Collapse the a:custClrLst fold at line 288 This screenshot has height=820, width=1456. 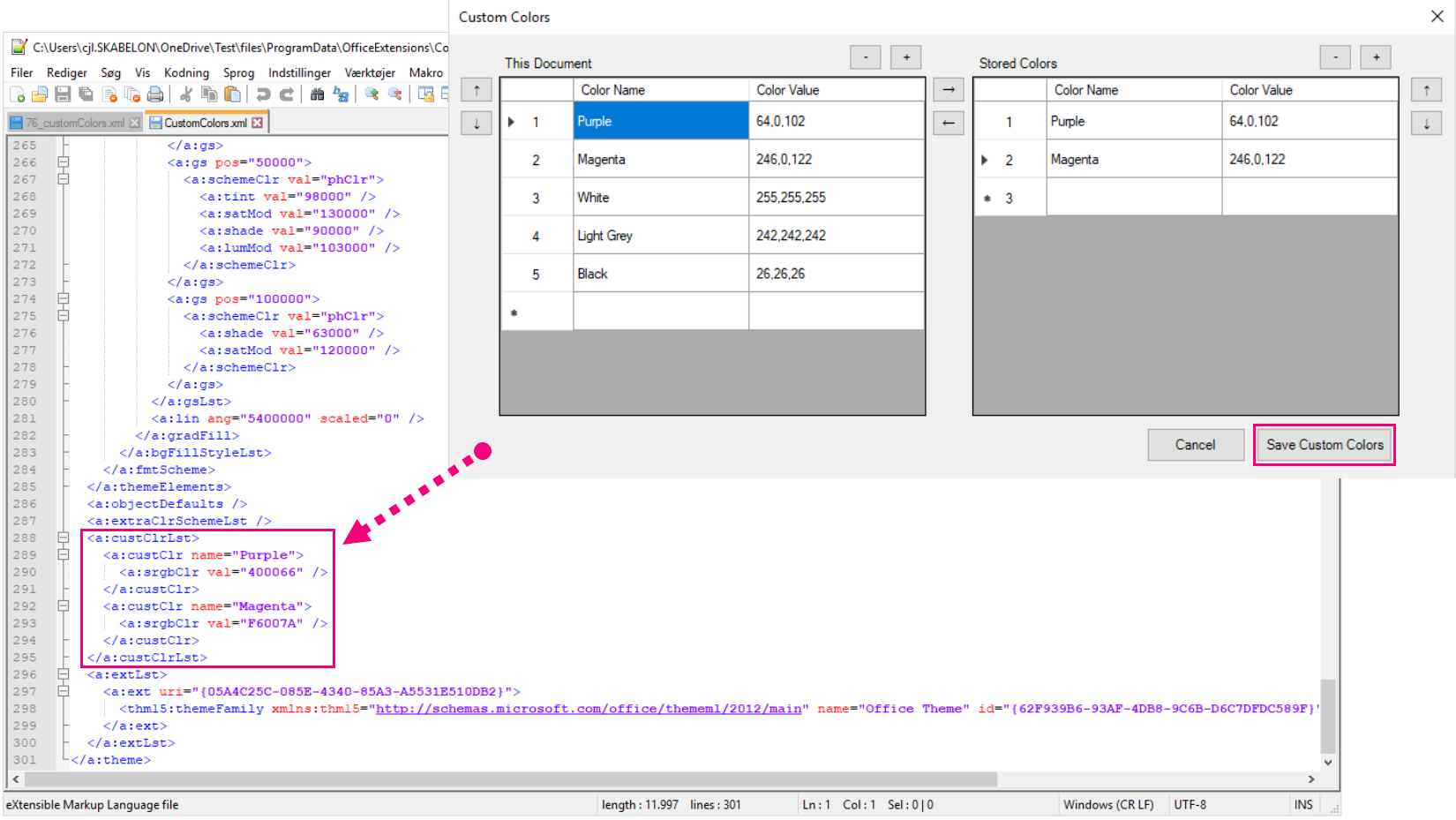[62, 538]
